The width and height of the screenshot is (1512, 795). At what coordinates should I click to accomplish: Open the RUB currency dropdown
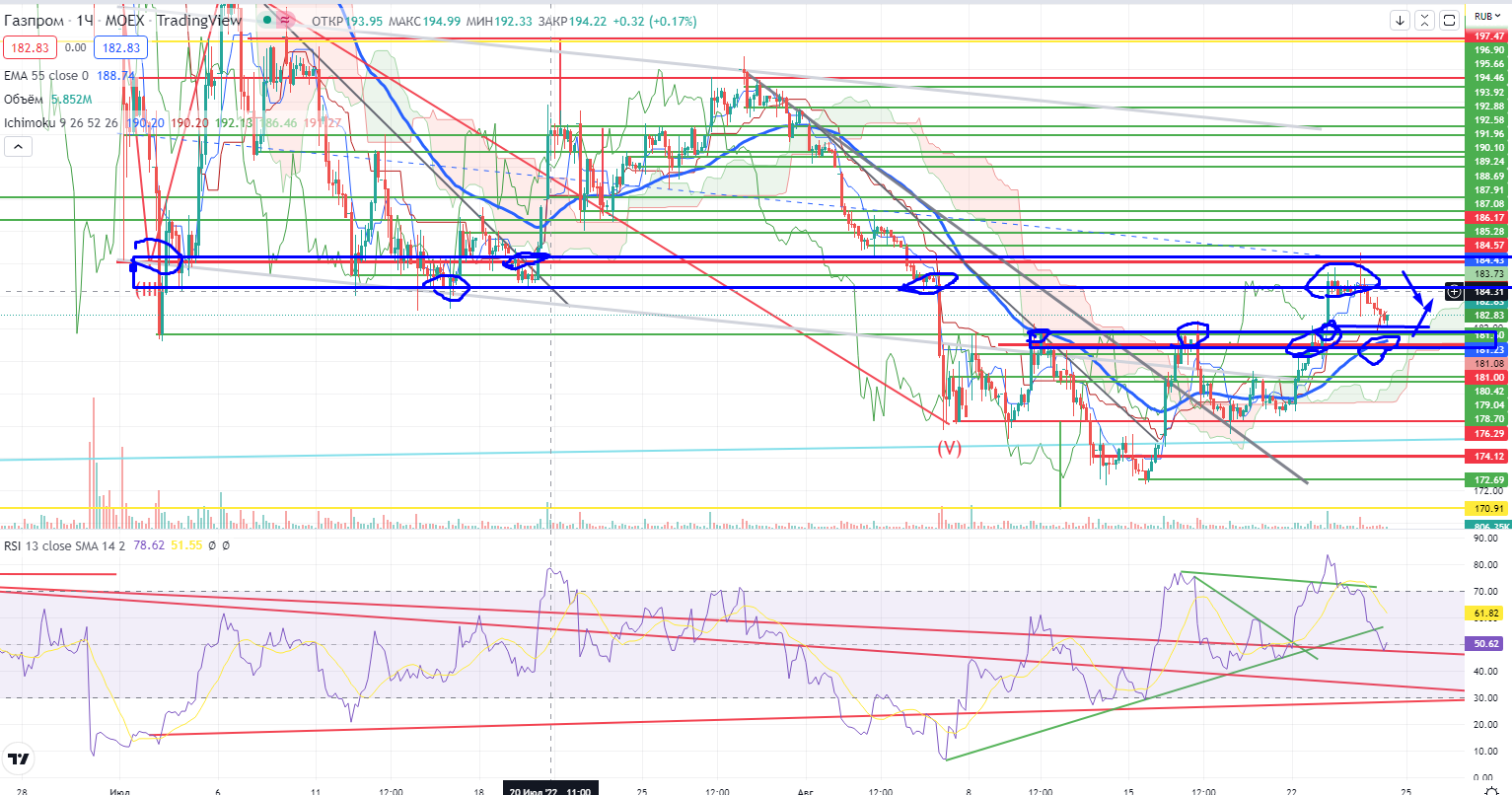click(1487, 17)
